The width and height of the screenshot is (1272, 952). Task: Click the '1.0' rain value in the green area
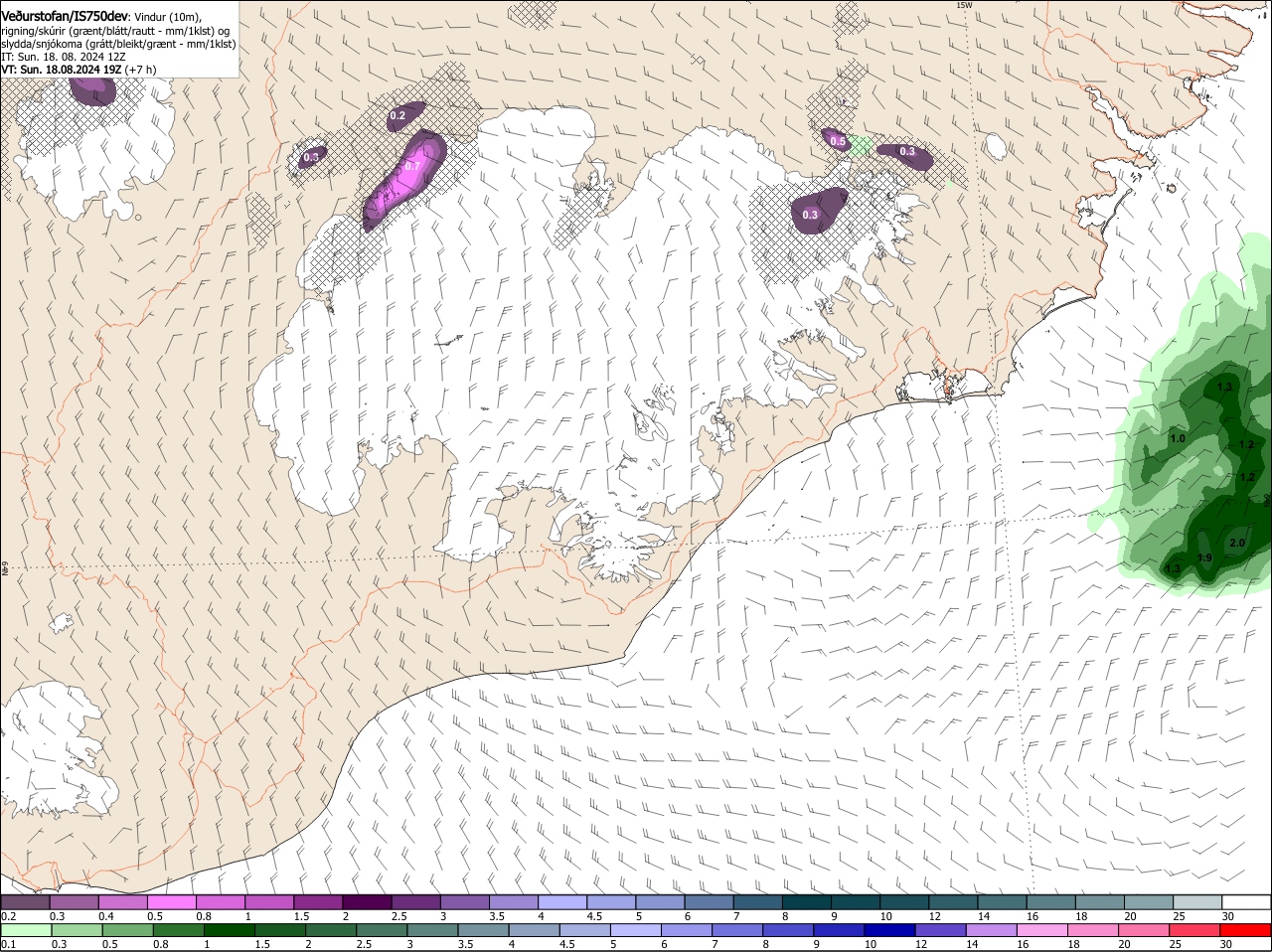click(x=1178, y=438)
